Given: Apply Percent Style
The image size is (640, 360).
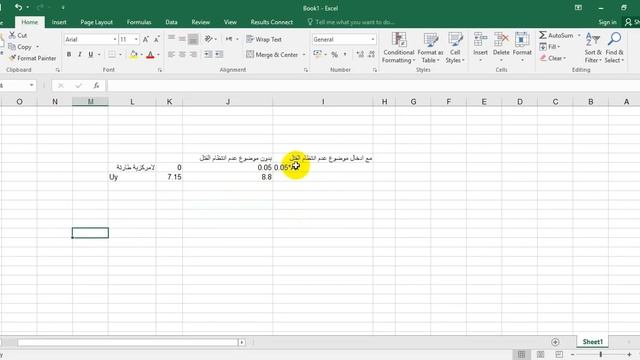Looking at the screenshot, I should pyautogui.click(x=335, y=54).
